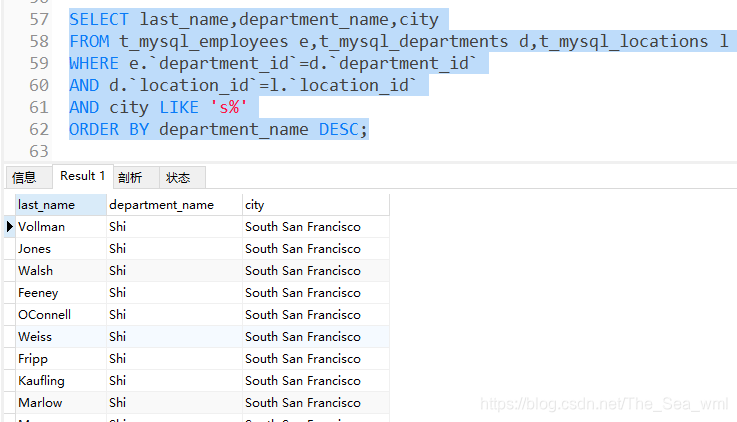
Task: Click South San Francisco in Weiss row
Action: click(316, 337)
